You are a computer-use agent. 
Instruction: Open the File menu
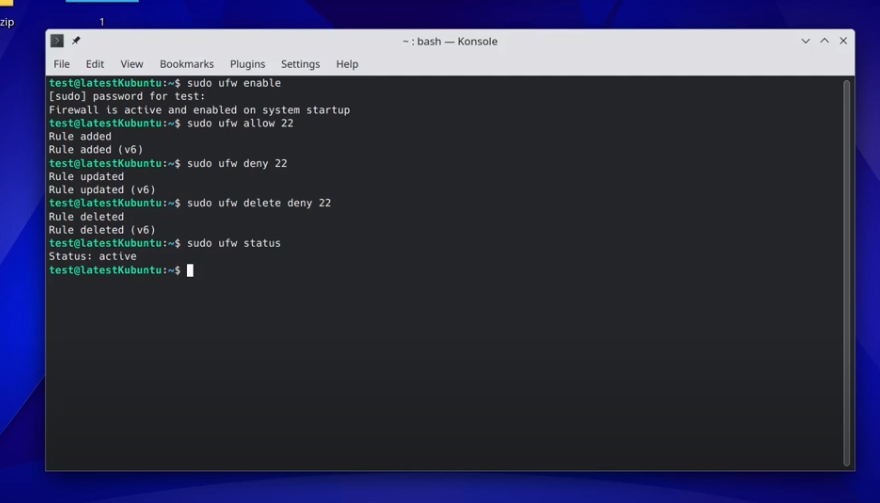[x=61, y=64]
